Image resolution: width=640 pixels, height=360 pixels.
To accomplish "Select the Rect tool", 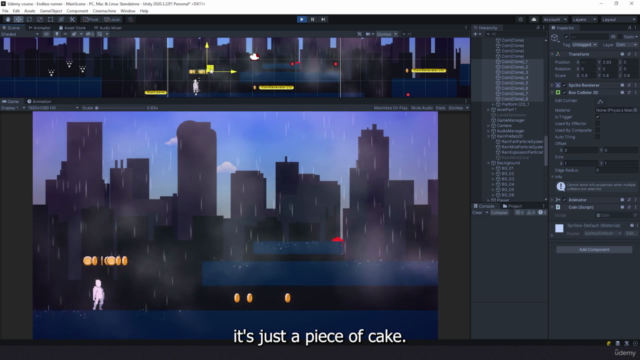I will (x=50, y=19).
